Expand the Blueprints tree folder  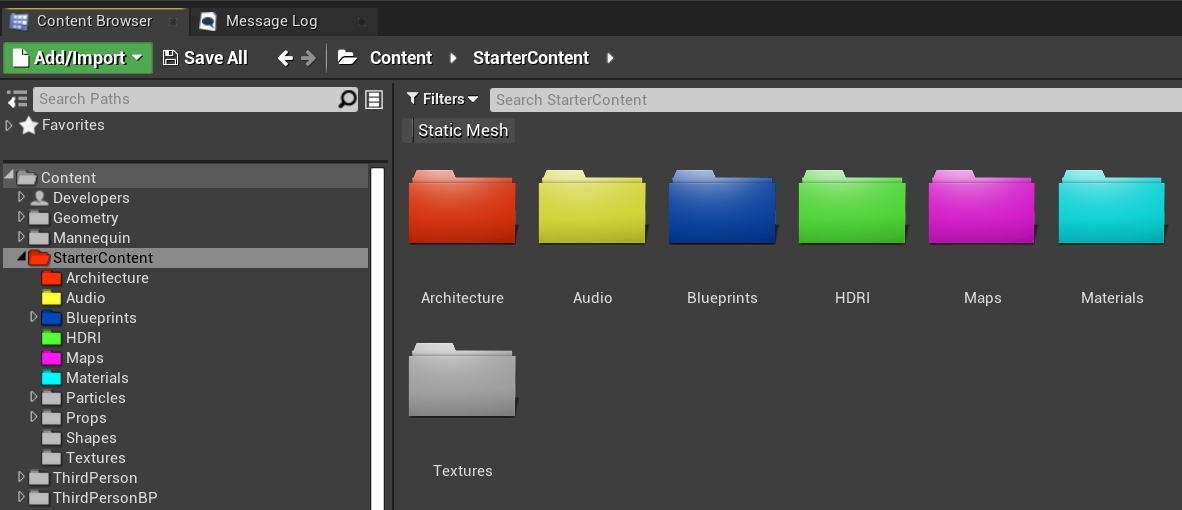point(33,317)
